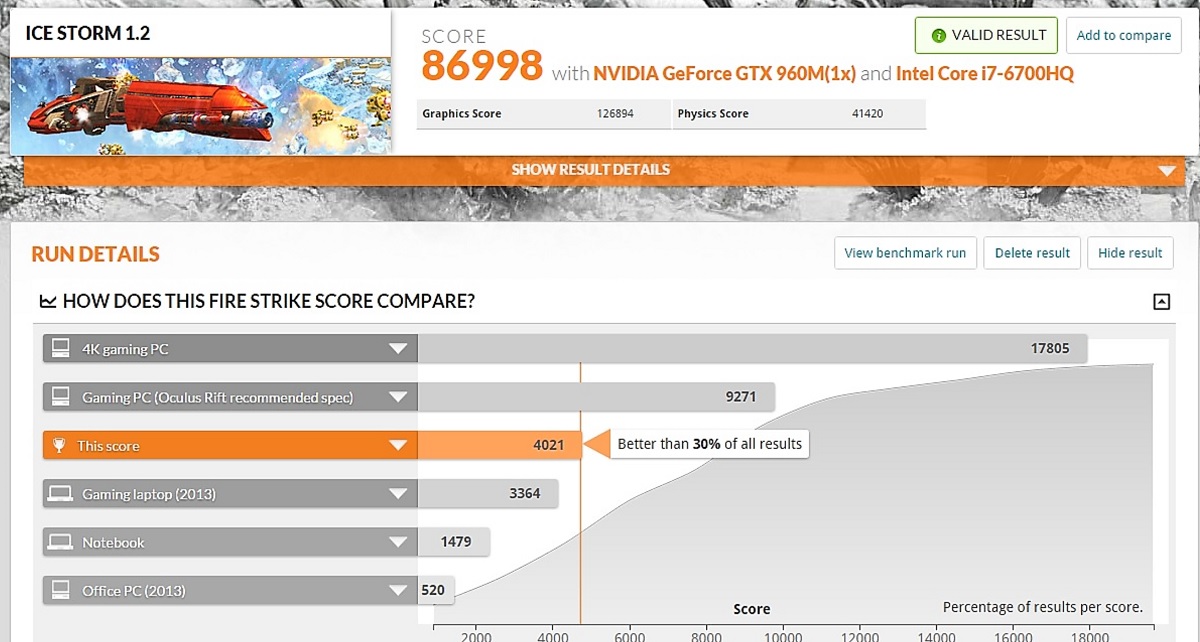Viewport: 1200px width, 642px height.
Task: Click the orange 4021 score bar
Action: pyautogui.click(x=499, y=445)
